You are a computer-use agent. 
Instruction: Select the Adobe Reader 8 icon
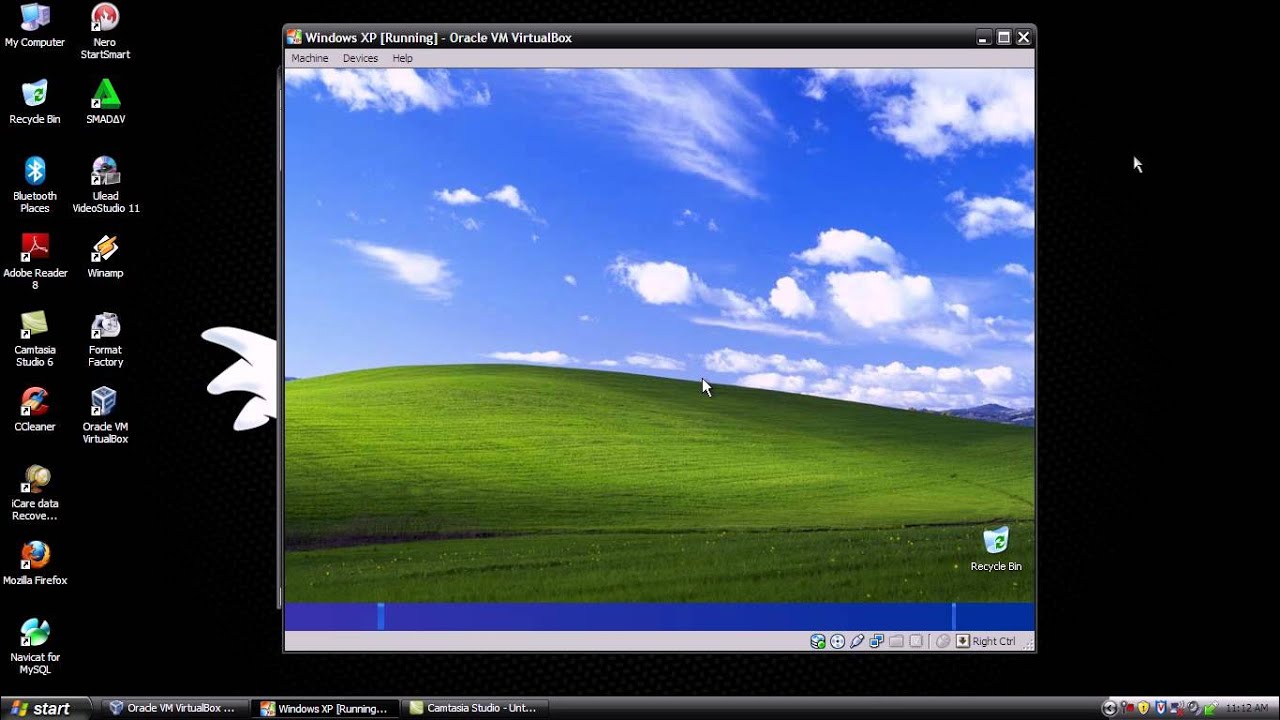[x=35, y=262]
